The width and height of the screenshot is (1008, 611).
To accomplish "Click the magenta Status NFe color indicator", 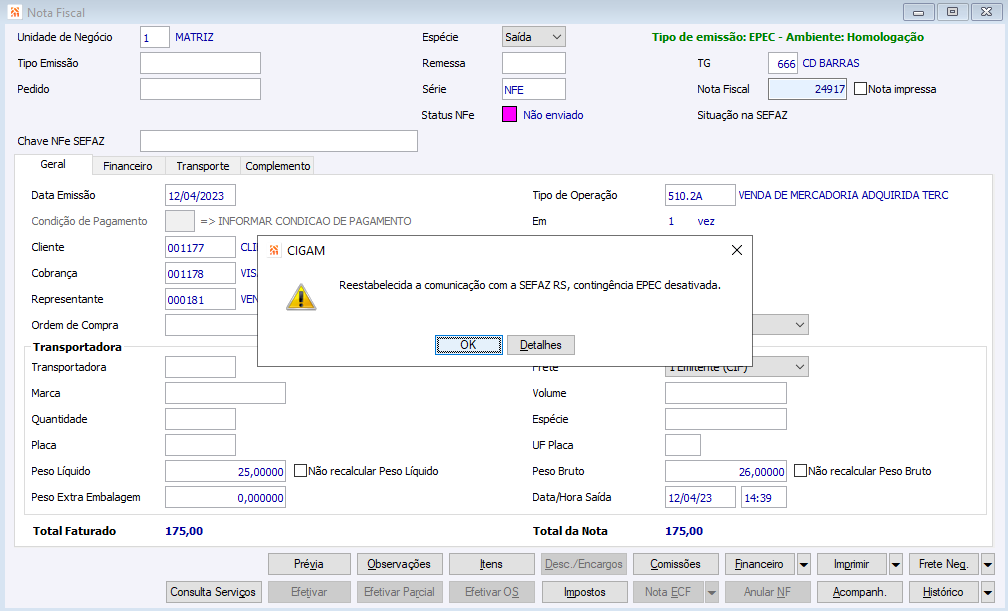I will [509, 114].
